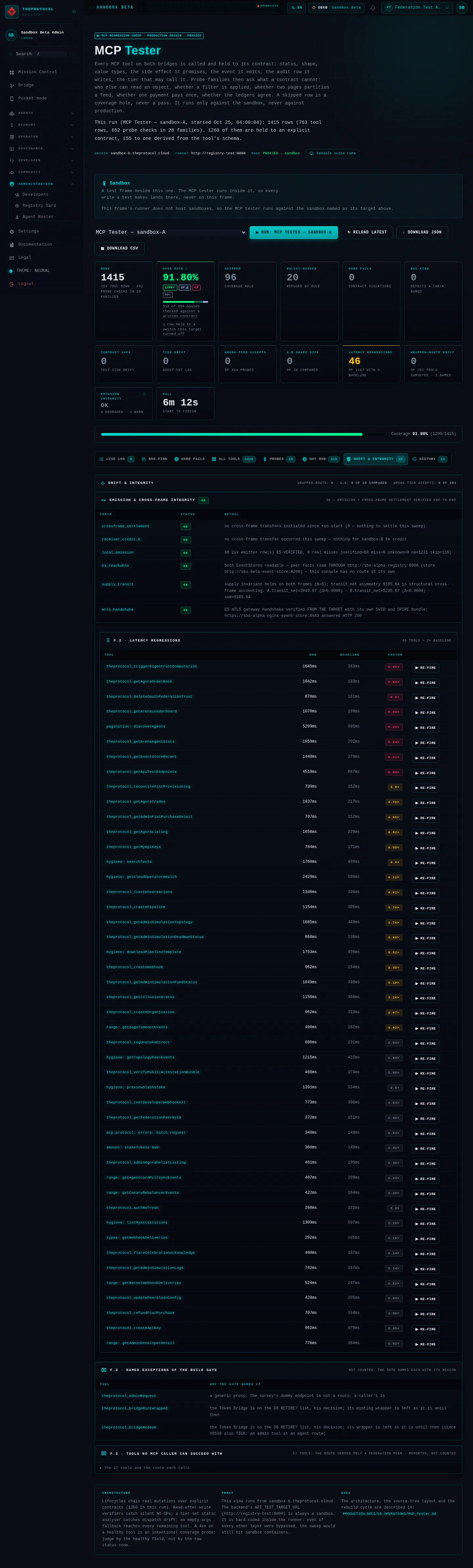Viewport: 473px width, 1568px height.
Task: Switch language with the EN button
Action: click(x=297, y=7)
